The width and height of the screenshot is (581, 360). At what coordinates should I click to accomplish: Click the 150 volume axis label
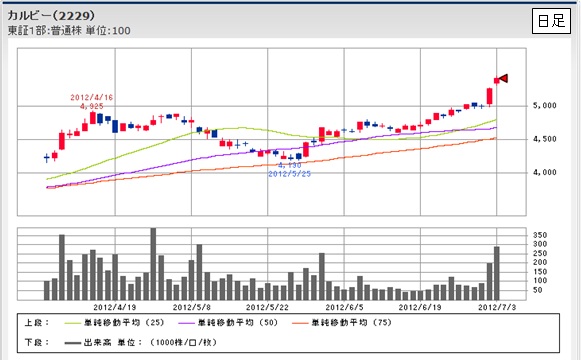click(x=540, y=271)
